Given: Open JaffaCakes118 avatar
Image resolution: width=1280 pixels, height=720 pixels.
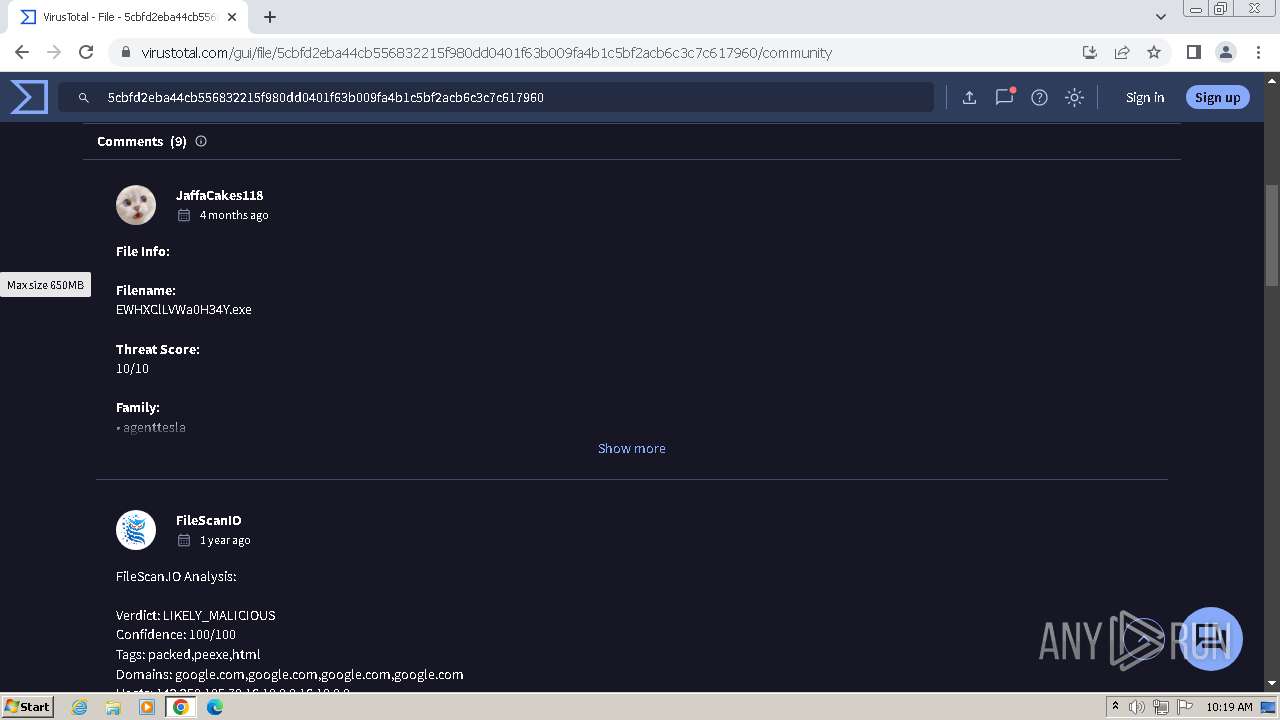Looking at the screenshot, I should click(136, 205).
